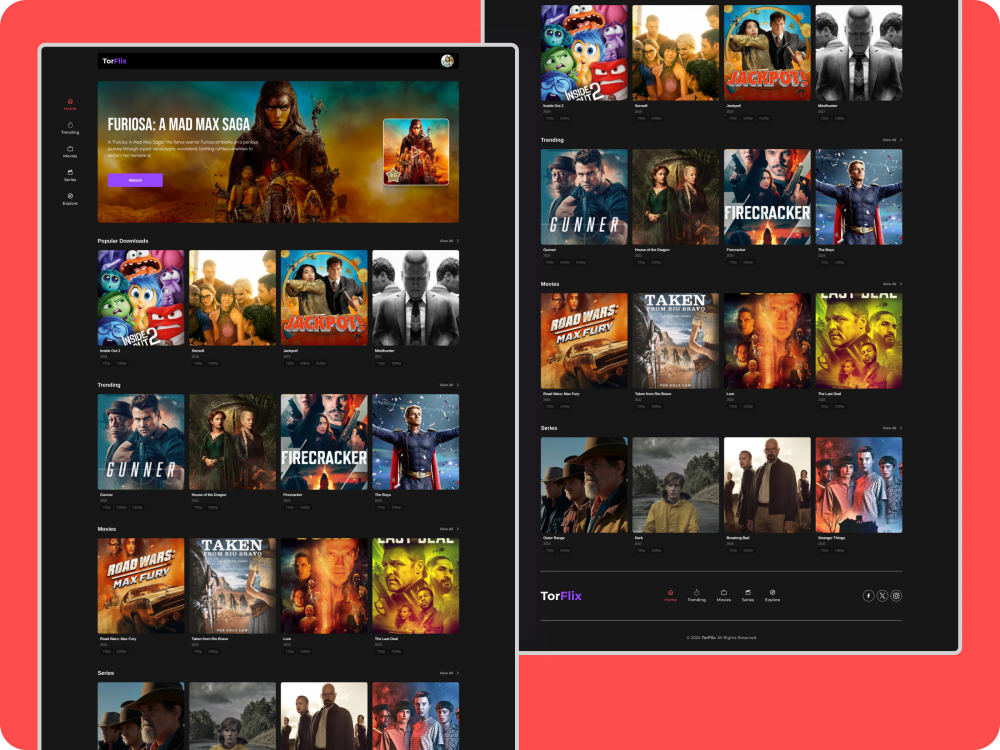Expand View All for Trending in left window
Image resolution: width=1000 pixels, height=750 pixels.
tap(449, 385)
